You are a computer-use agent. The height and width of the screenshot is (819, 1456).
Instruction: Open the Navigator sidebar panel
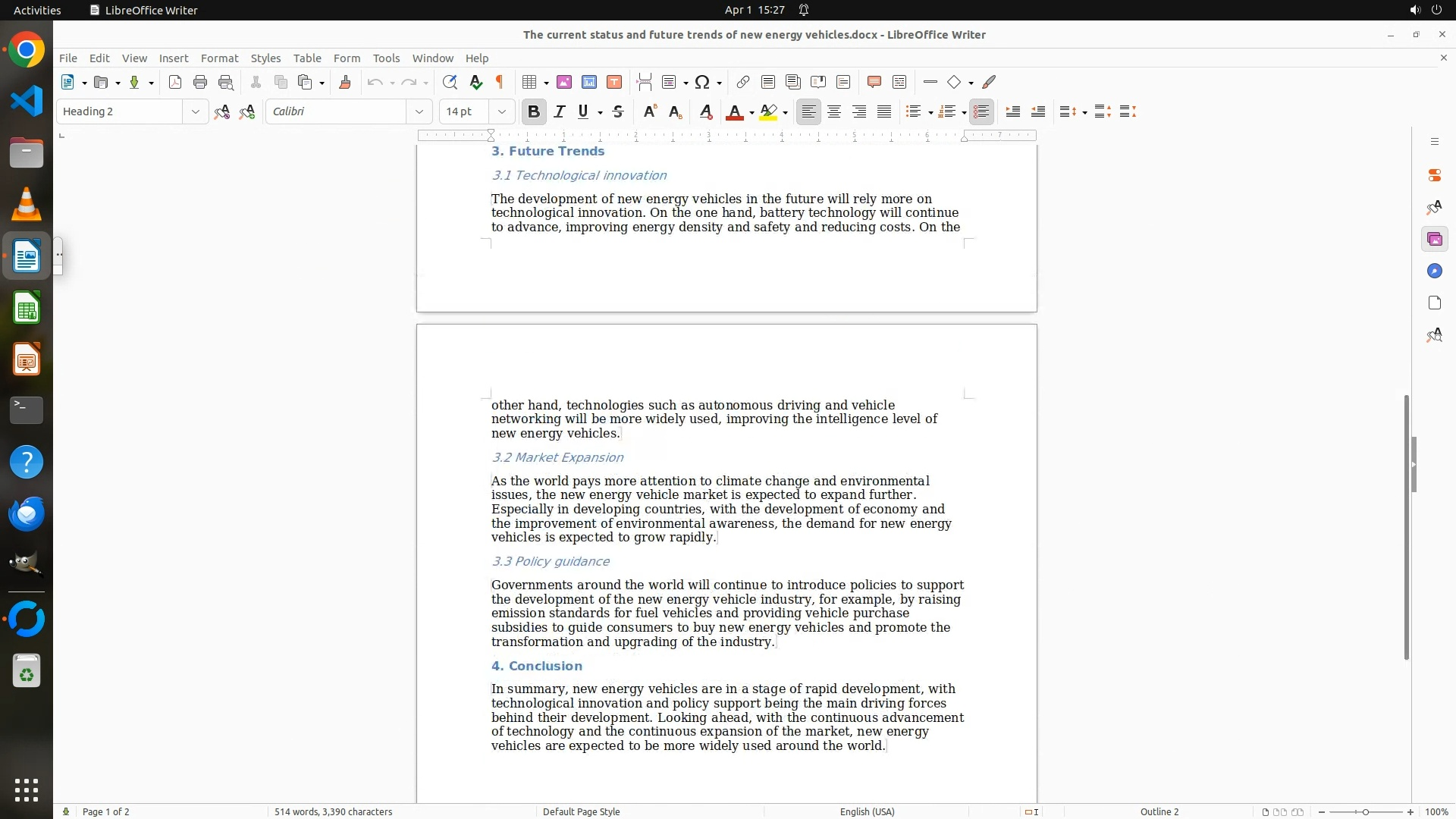pyautogui.click(x=1434, y=271)
